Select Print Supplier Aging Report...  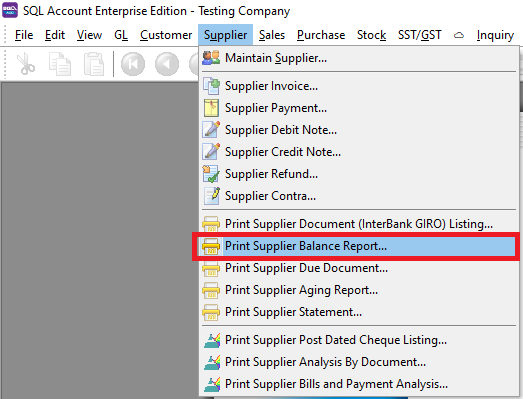[359, 290]
